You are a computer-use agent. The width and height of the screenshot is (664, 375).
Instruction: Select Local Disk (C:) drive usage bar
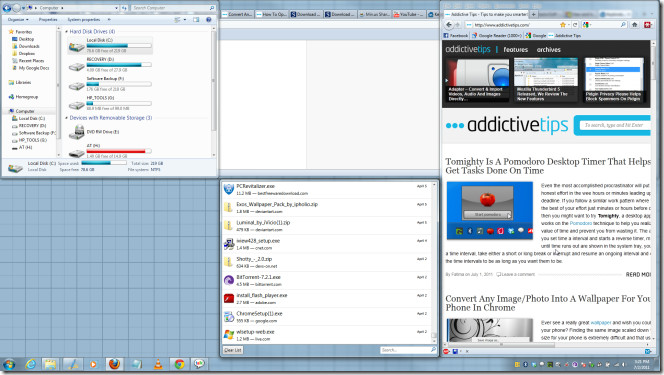(x=119, y=46)
